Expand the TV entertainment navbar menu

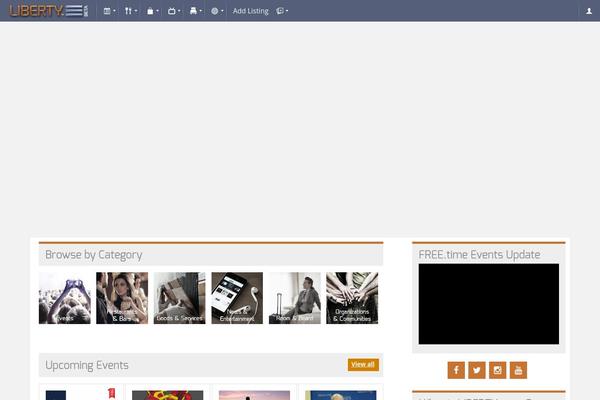174,11
